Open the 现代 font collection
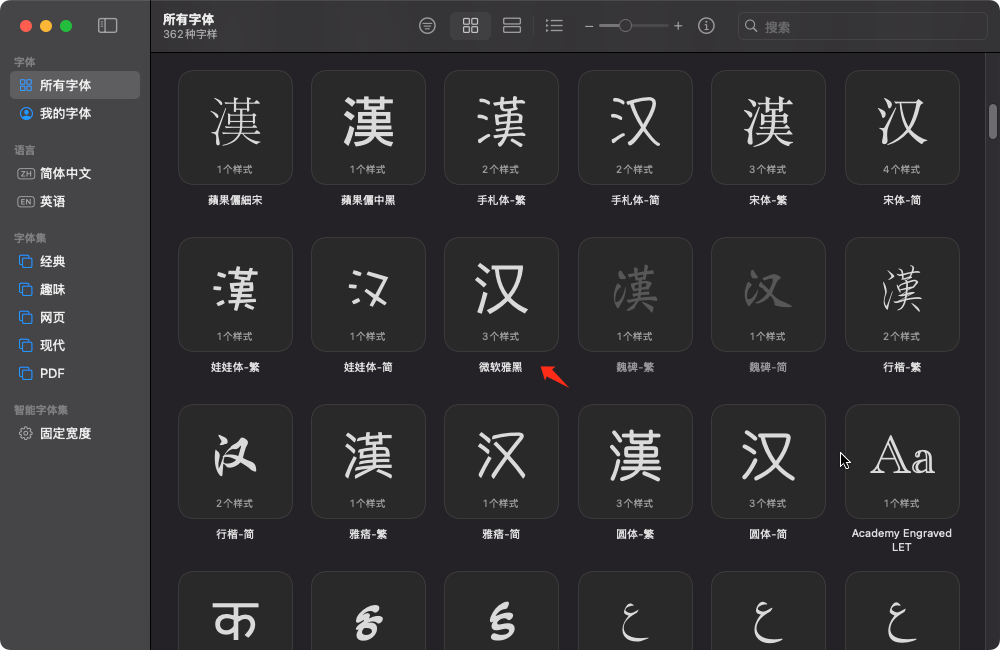Image resolution: width=1000 pixels, height=650 pixels. (x=75, y=345)
